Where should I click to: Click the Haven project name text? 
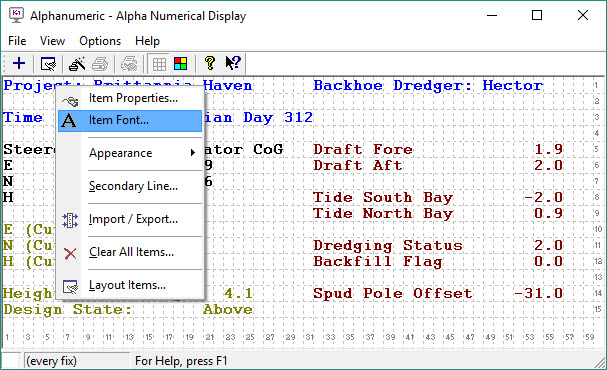(228, 86)
